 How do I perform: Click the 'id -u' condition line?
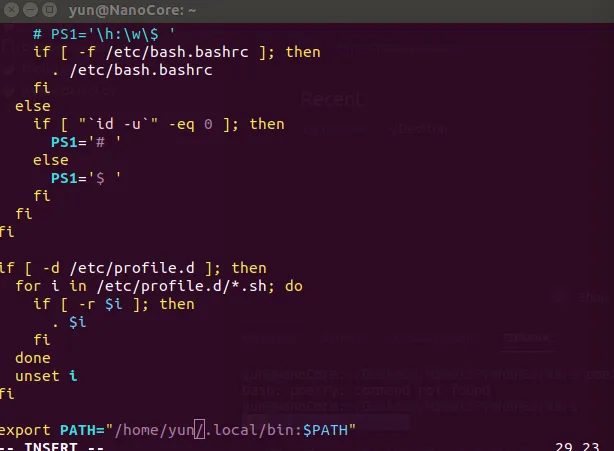pos(158,124)
